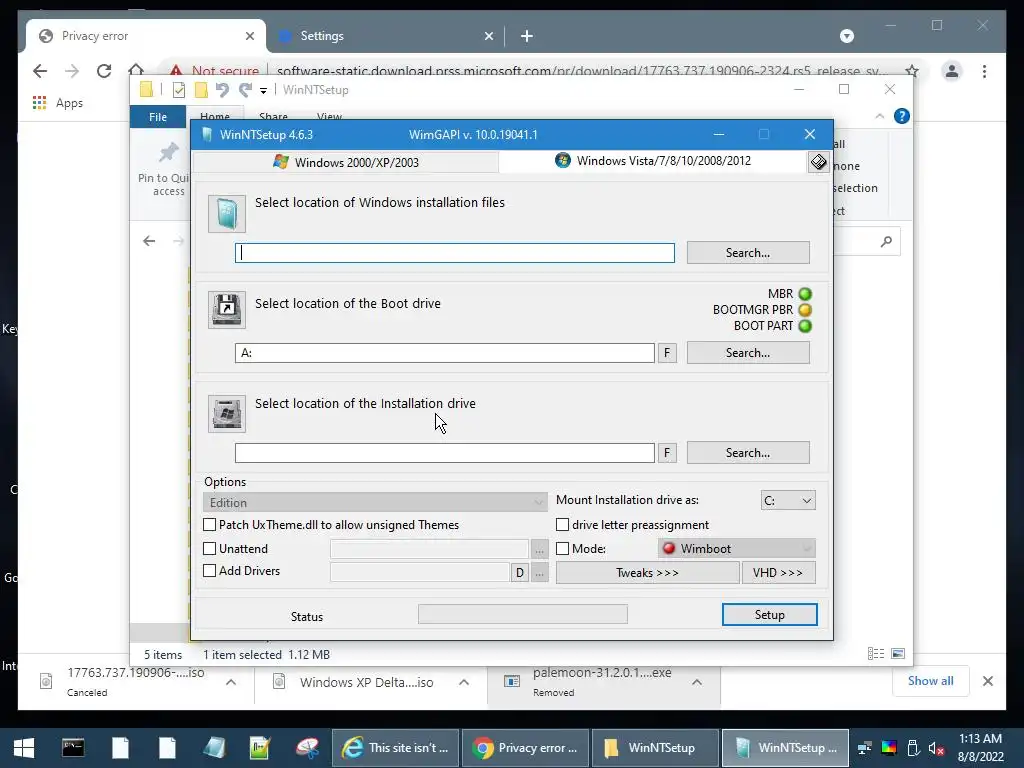The image size is (1024, 768).
Task: Open the Windows Start menu
Action: [24, 748]
